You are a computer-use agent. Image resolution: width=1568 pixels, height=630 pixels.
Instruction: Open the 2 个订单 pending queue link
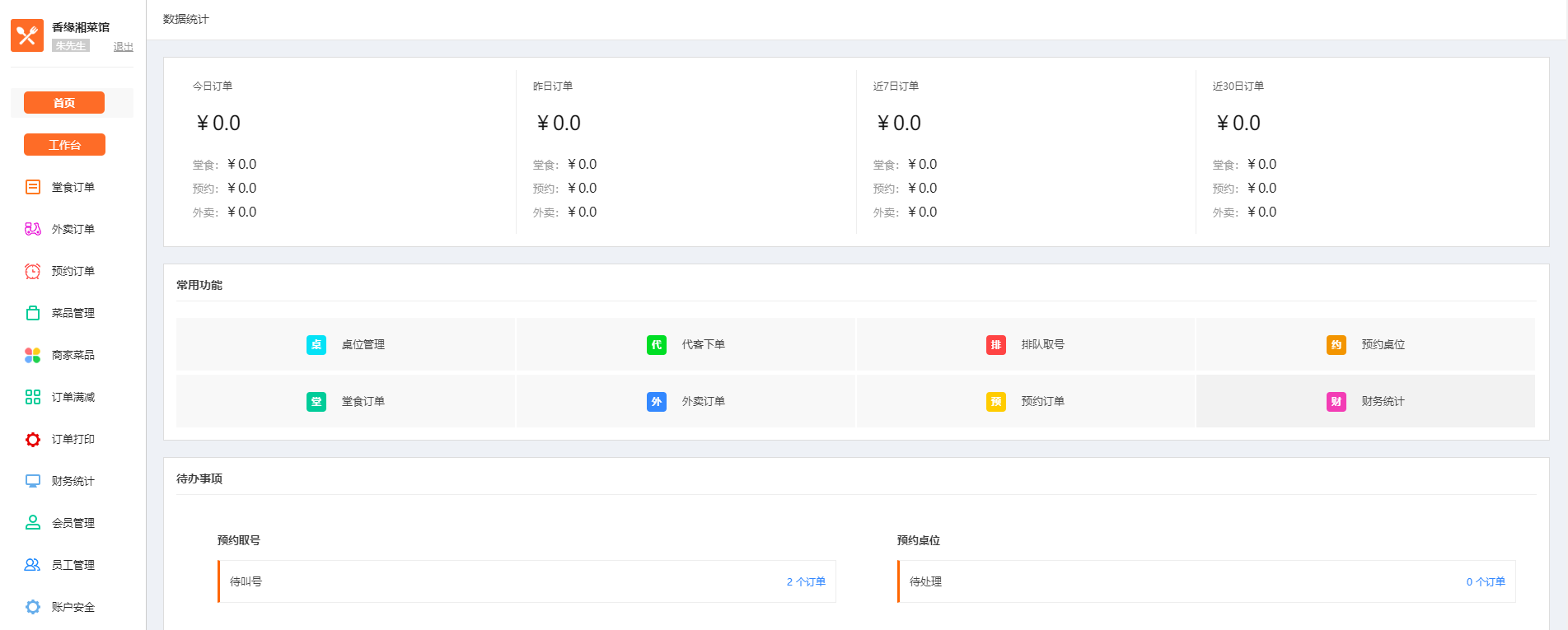(x=805, y=581)
